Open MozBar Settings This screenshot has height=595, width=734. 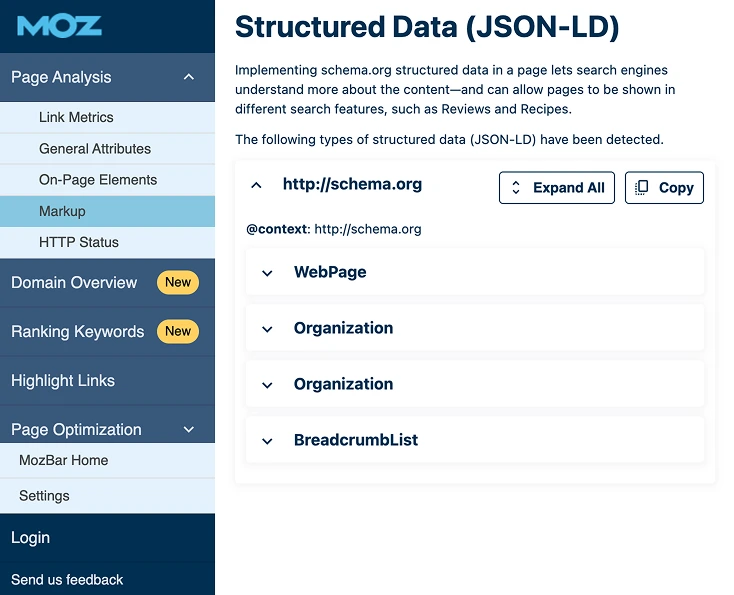click(x=44, y=495)
